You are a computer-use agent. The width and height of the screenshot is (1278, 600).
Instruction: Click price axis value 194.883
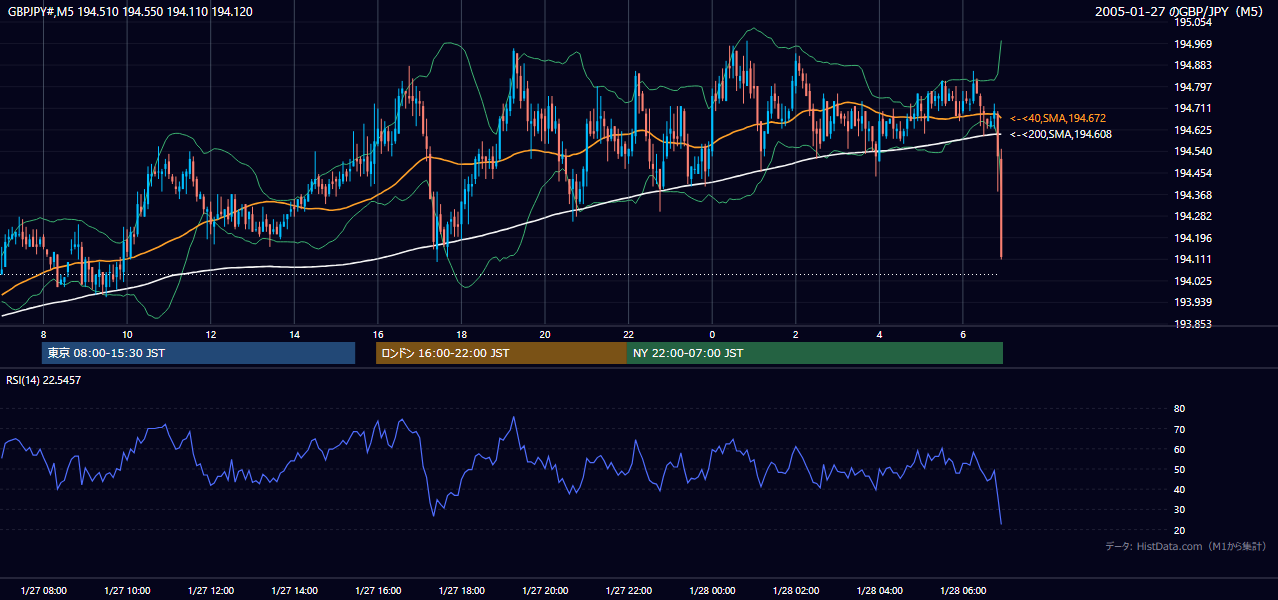[x=1193, y=66]
